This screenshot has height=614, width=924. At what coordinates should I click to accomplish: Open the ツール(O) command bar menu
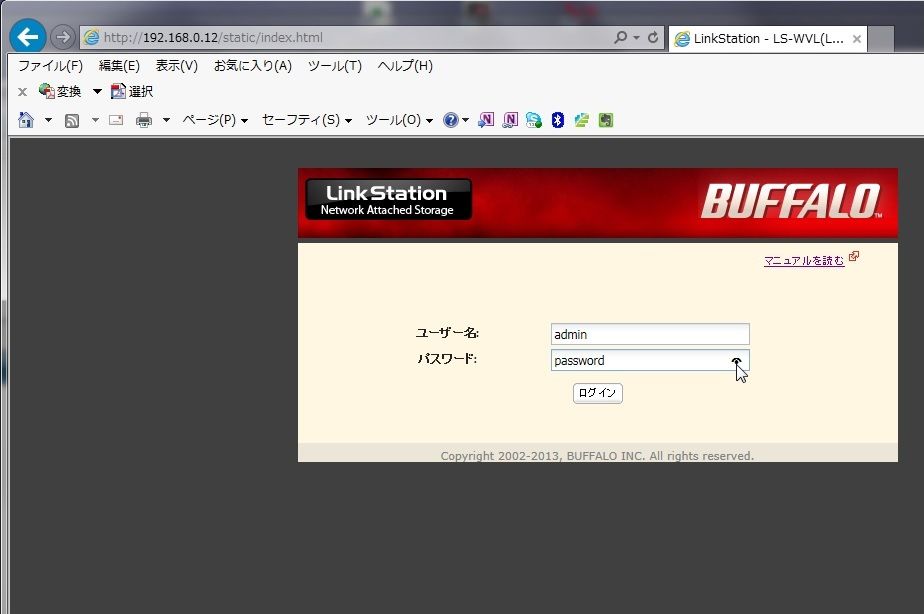pos(399,120)
